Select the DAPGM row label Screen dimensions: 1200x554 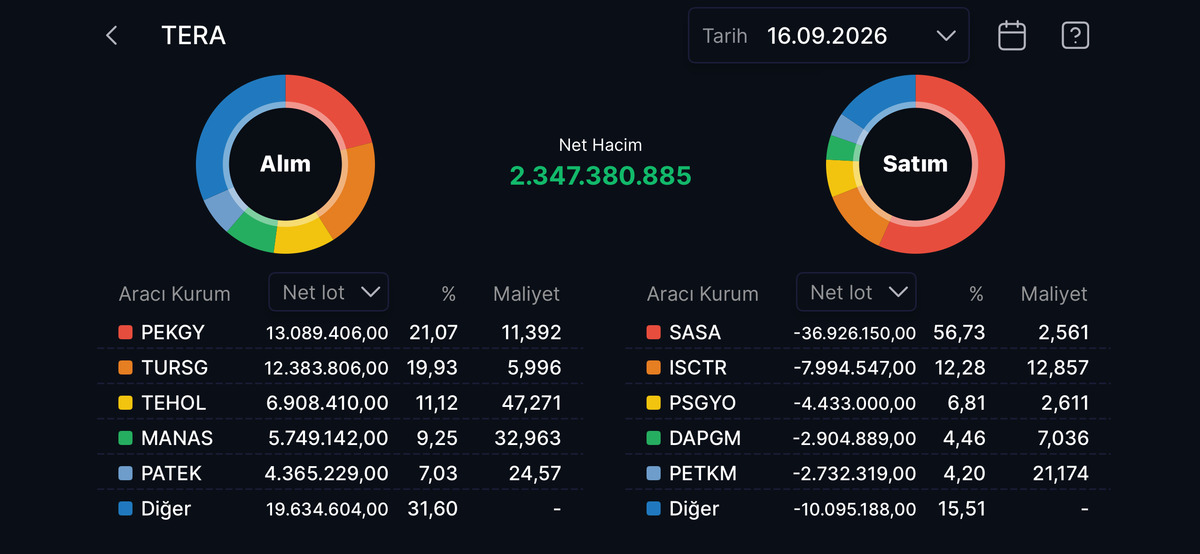coord(704,438)
